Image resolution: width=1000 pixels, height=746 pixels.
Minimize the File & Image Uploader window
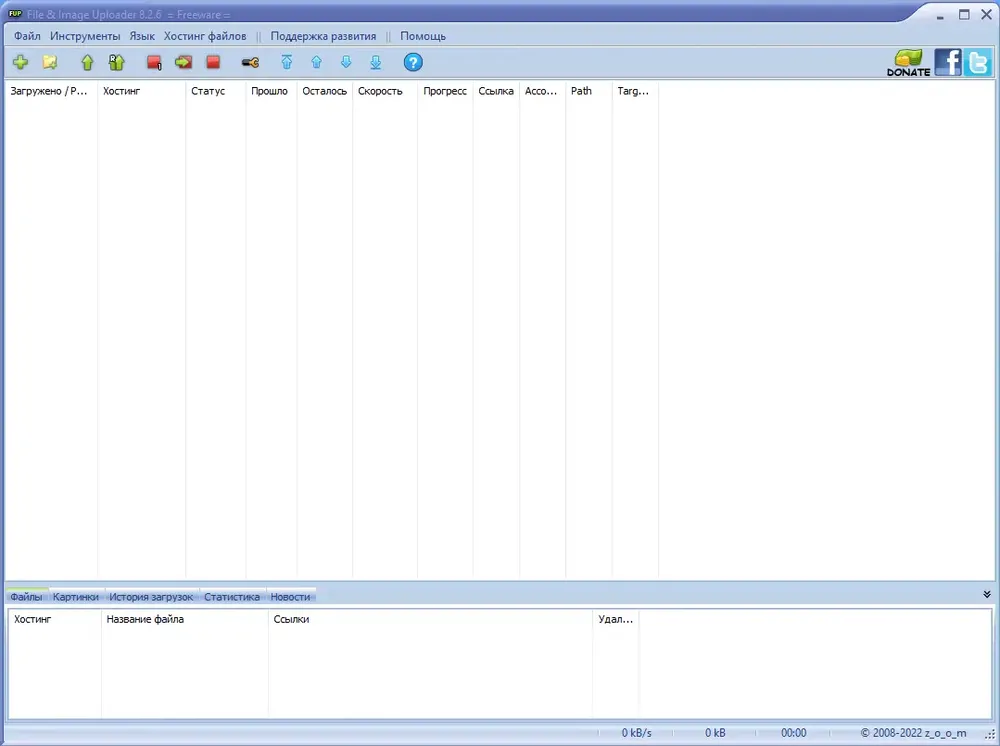[x=940, y=17]
